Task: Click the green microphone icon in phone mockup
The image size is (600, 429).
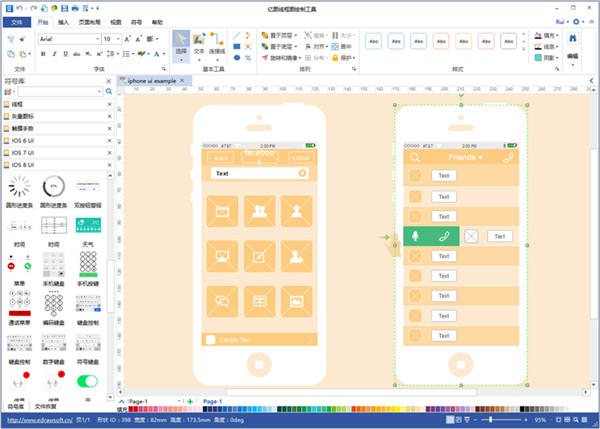Action: coord(415,236)
